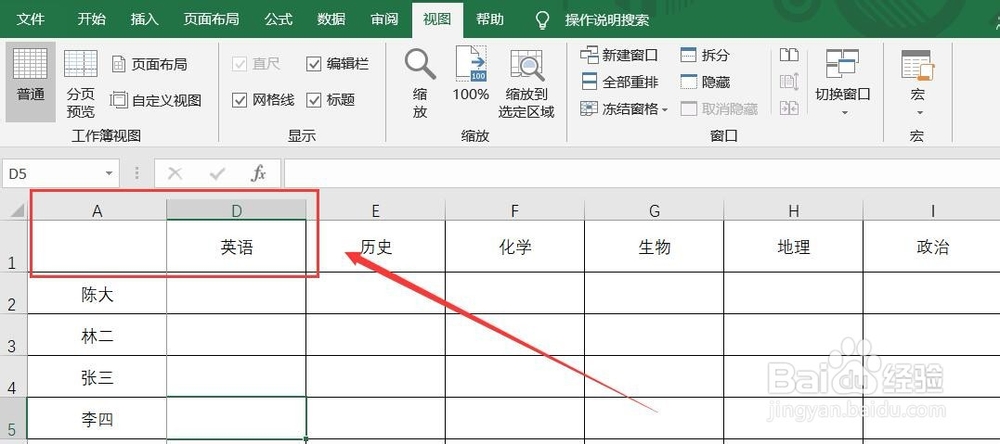
Task: Select column D header
Action: point(237,211)
